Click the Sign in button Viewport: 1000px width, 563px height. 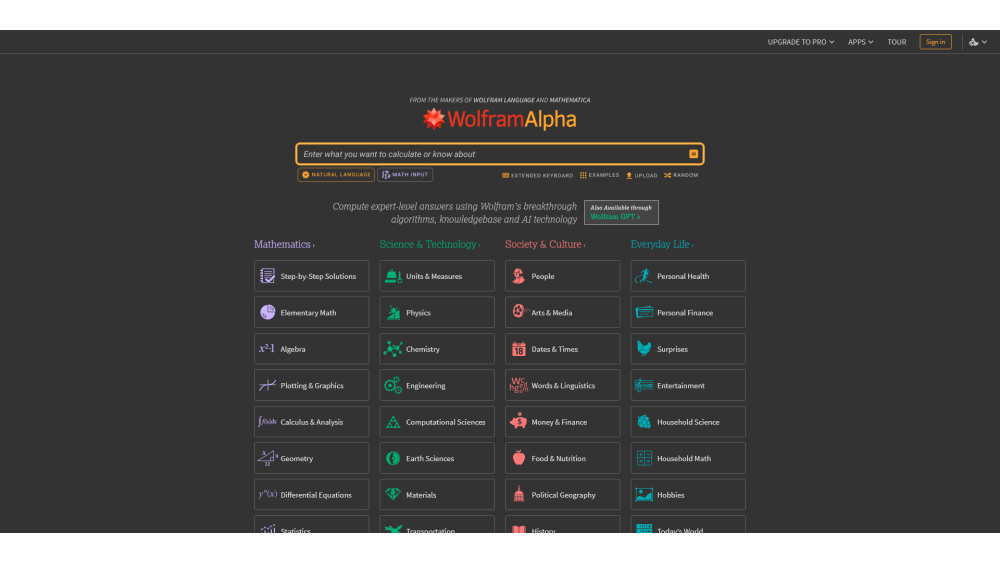[935, 42]
